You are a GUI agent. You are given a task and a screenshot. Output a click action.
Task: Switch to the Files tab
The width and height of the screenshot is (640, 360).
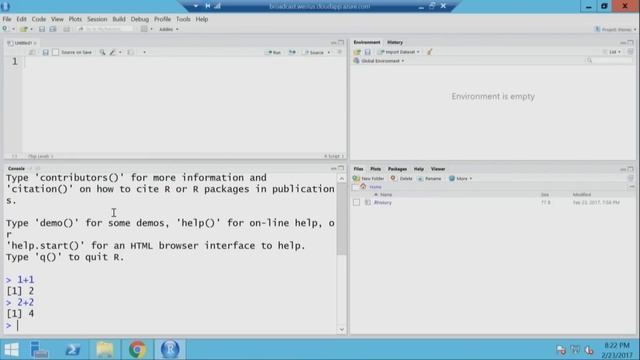click(x=358, y=169)
